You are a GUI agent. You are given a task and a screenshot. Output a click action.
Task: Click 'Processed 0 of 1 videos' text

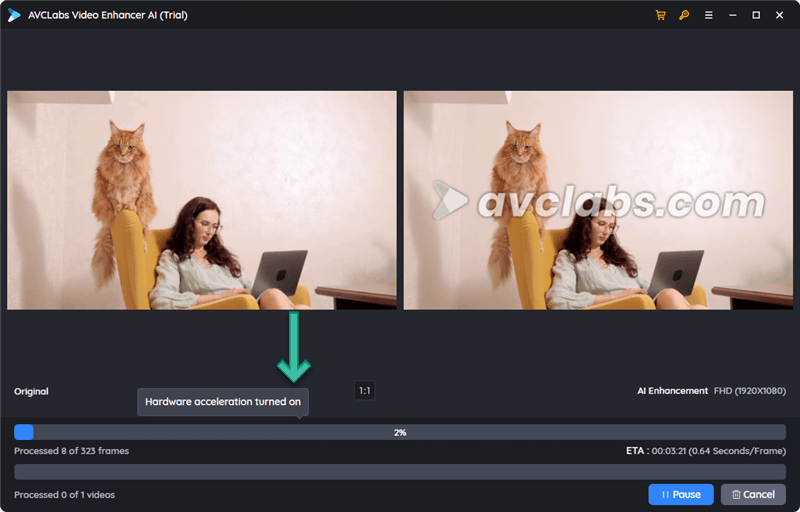[64, 495]
